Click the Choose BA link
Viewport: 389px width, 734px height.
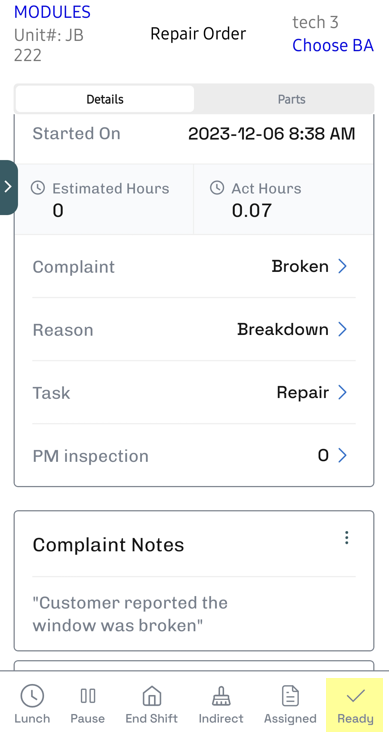tap(333, 45)
